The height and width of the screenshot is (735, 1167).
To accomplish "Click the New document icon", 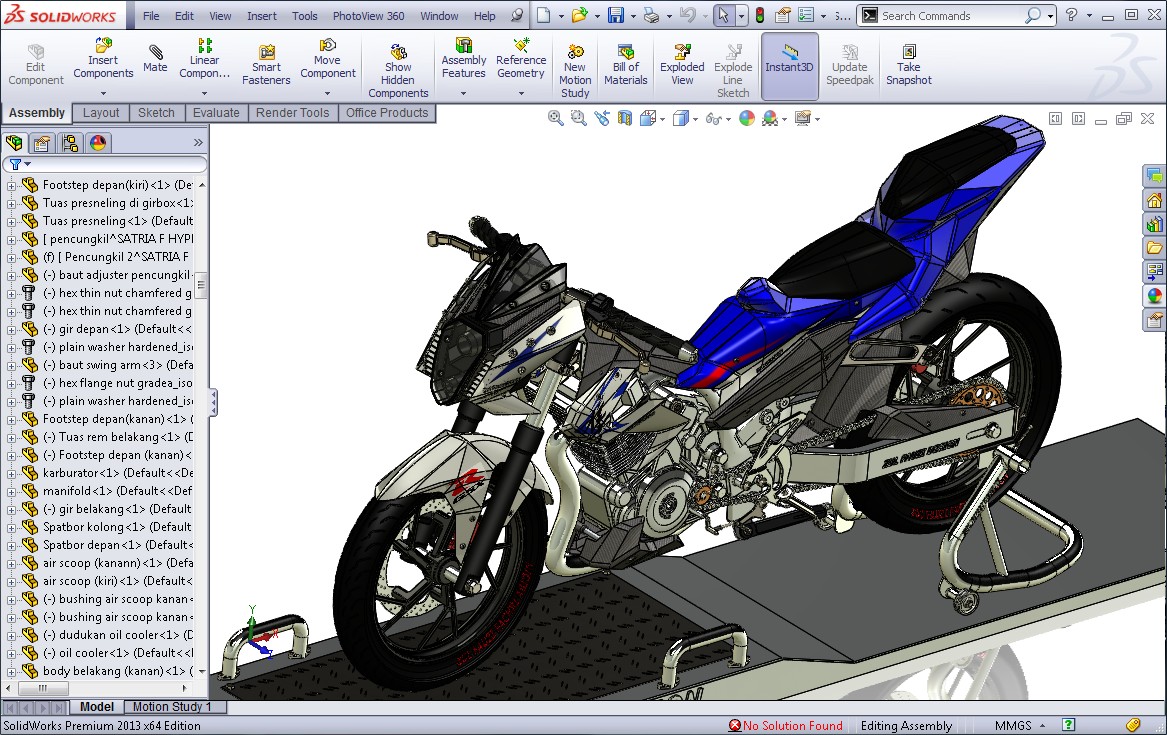I will [x=544, y=16].
